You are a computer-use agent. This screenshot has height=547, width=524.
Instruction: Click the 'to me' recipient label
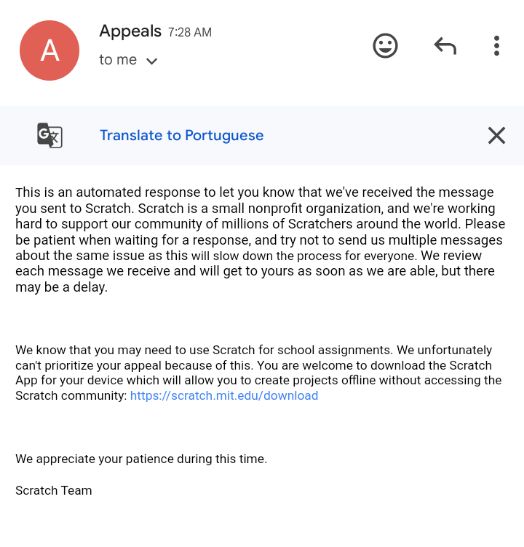(118, 60)
